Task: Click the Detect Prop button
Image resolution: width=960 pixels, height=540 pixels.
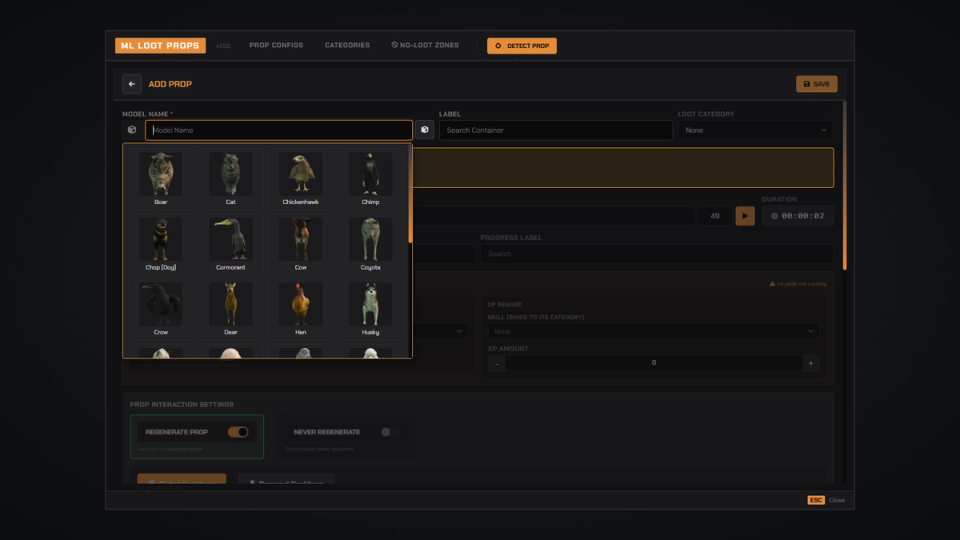Action: (522, 46)
